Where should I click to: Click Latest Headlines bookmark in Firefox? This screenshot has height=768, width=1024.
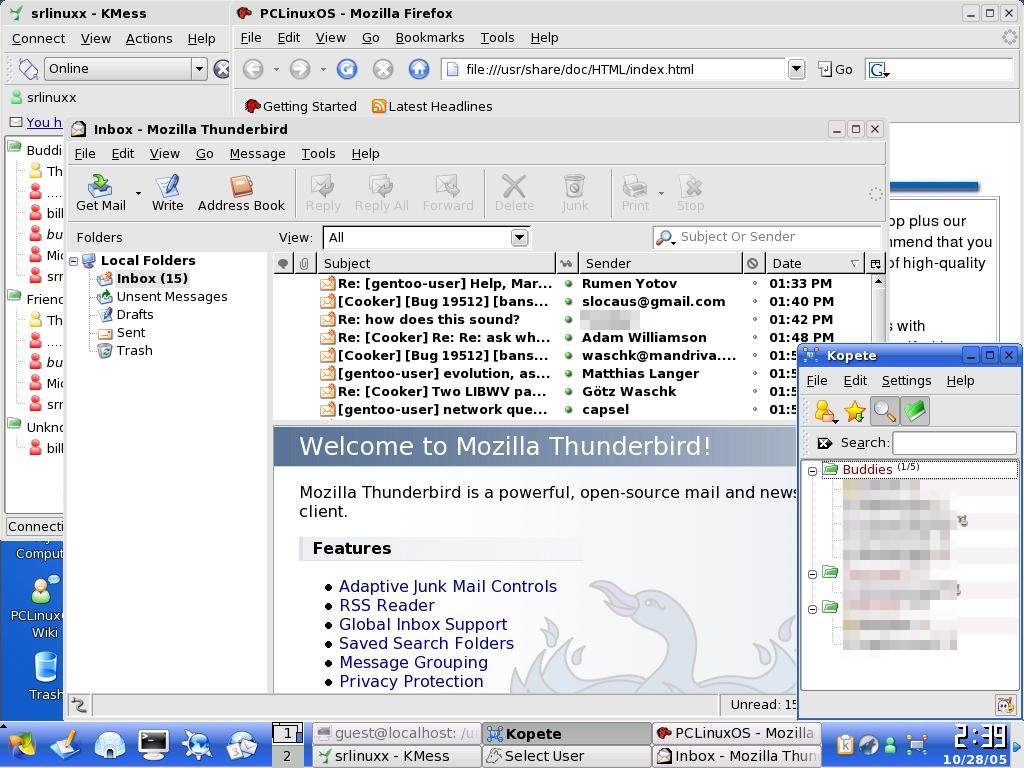click(432, 106)
